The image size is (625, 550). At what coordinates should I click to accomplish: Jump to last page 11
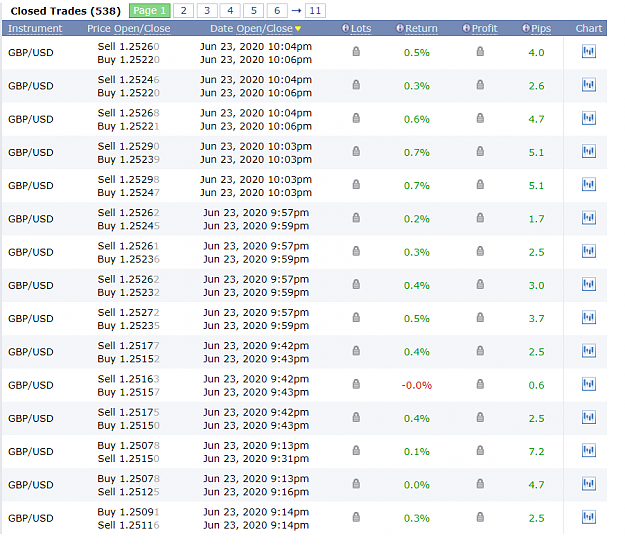(315, 11)
